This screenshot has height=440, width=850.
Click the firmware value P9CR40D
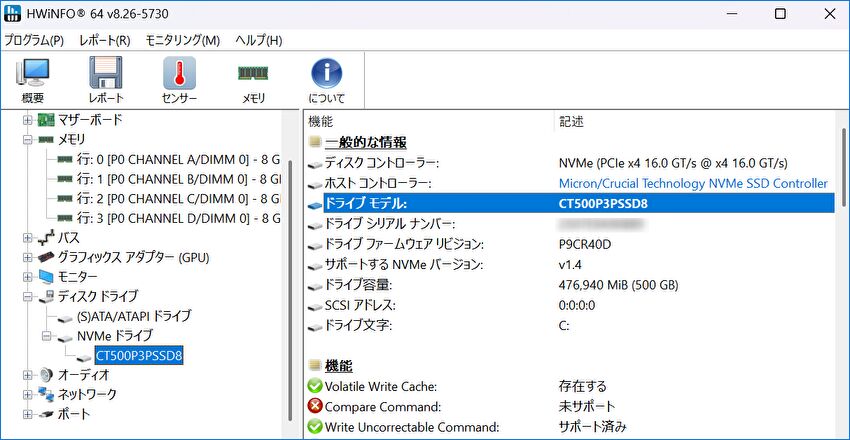point(584,245)
